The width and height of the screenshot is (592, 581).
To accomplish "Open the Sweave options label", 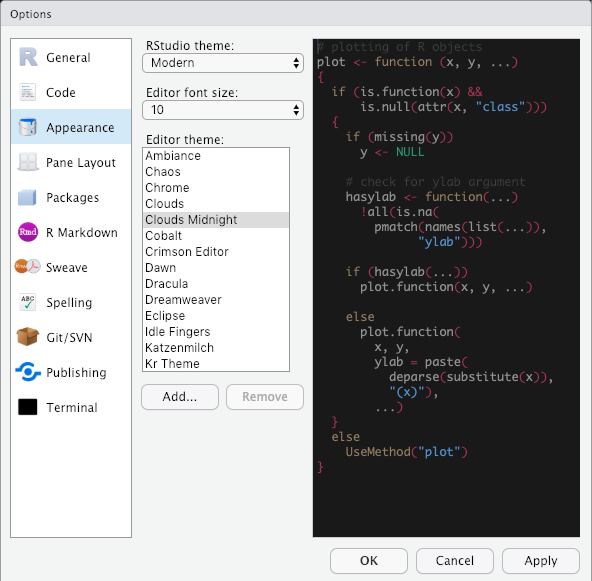I will 67,267.
